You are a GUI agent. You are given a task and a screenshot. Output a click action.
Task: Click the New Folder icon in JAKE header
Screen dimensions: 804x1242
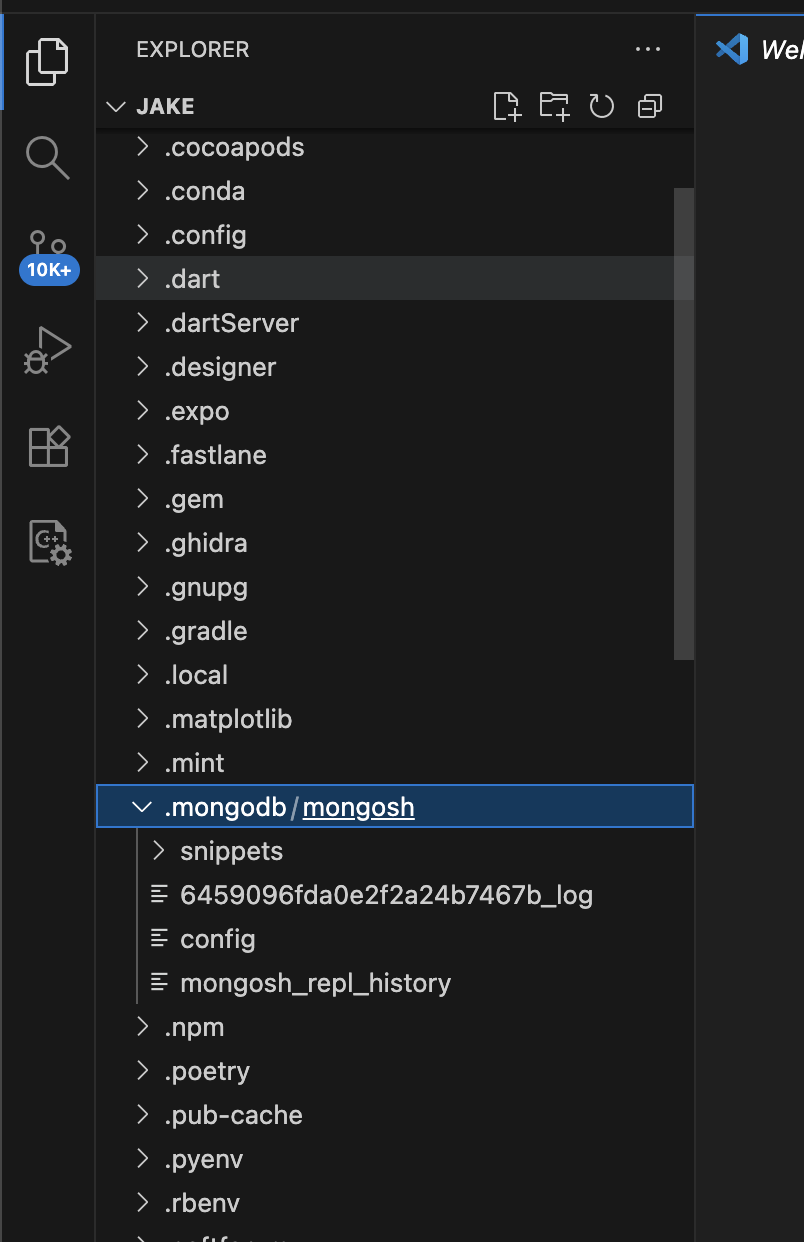point(554,106)
